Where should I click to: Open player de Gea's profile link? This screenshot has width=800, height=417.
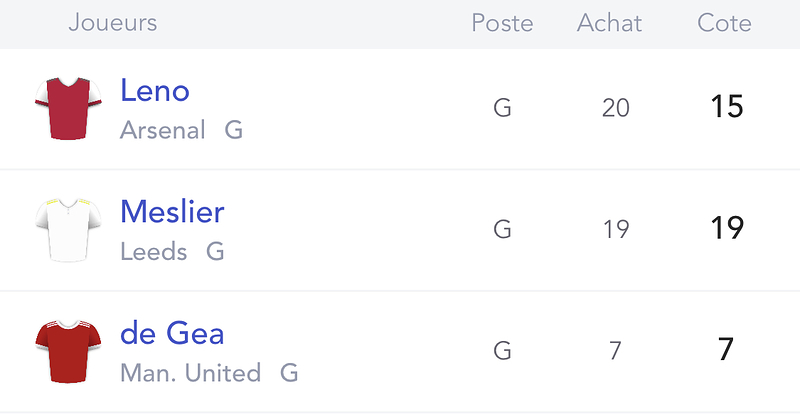172,333
